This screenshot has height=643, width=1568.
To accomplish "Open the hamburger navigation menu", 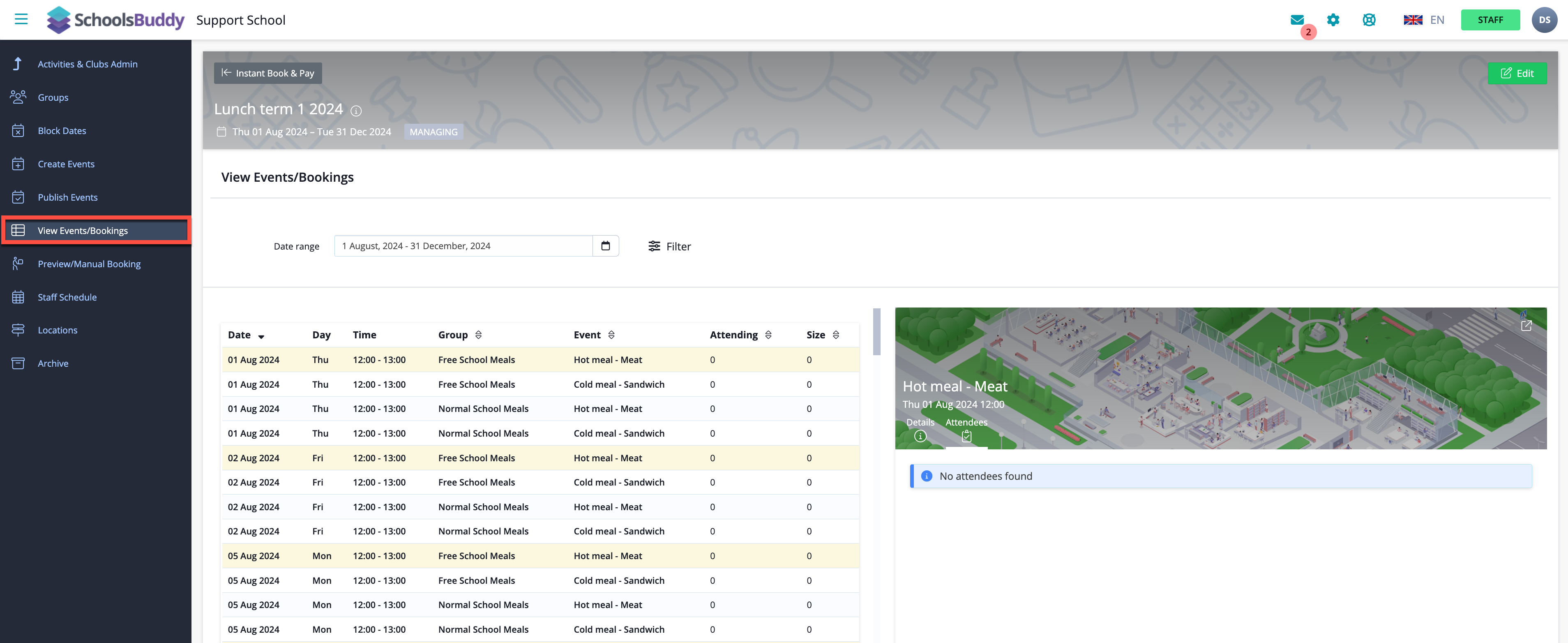I will (21, 19).
